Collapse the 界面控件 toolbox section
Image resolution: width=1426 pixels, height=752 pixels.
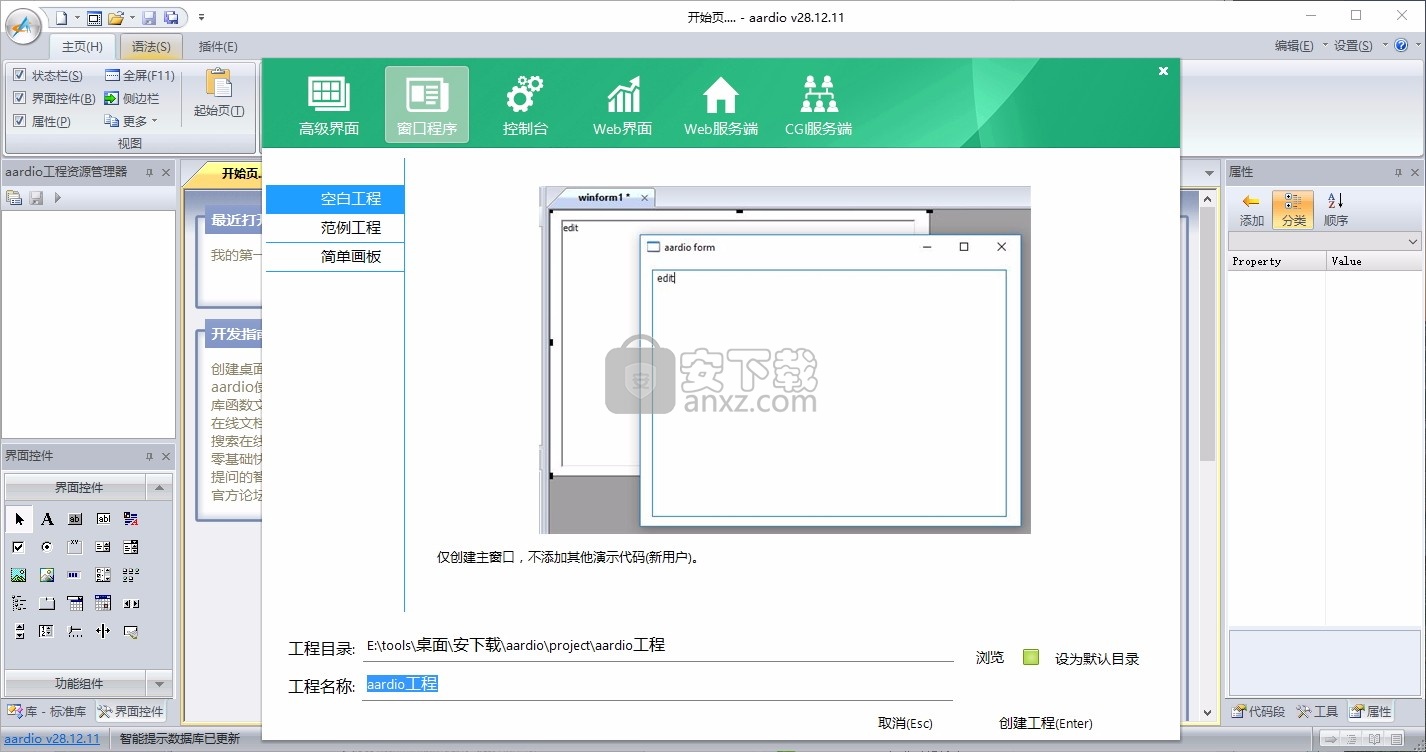click(159, 488)
